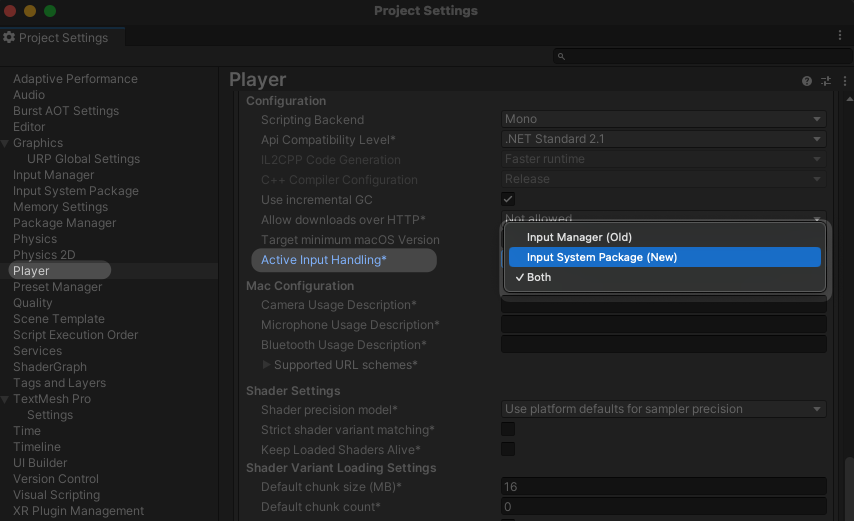The height and width of the screenshot is (521, 854).
Task: Select Settings under TextMesh Pro
Action: [x=50, y=415]
